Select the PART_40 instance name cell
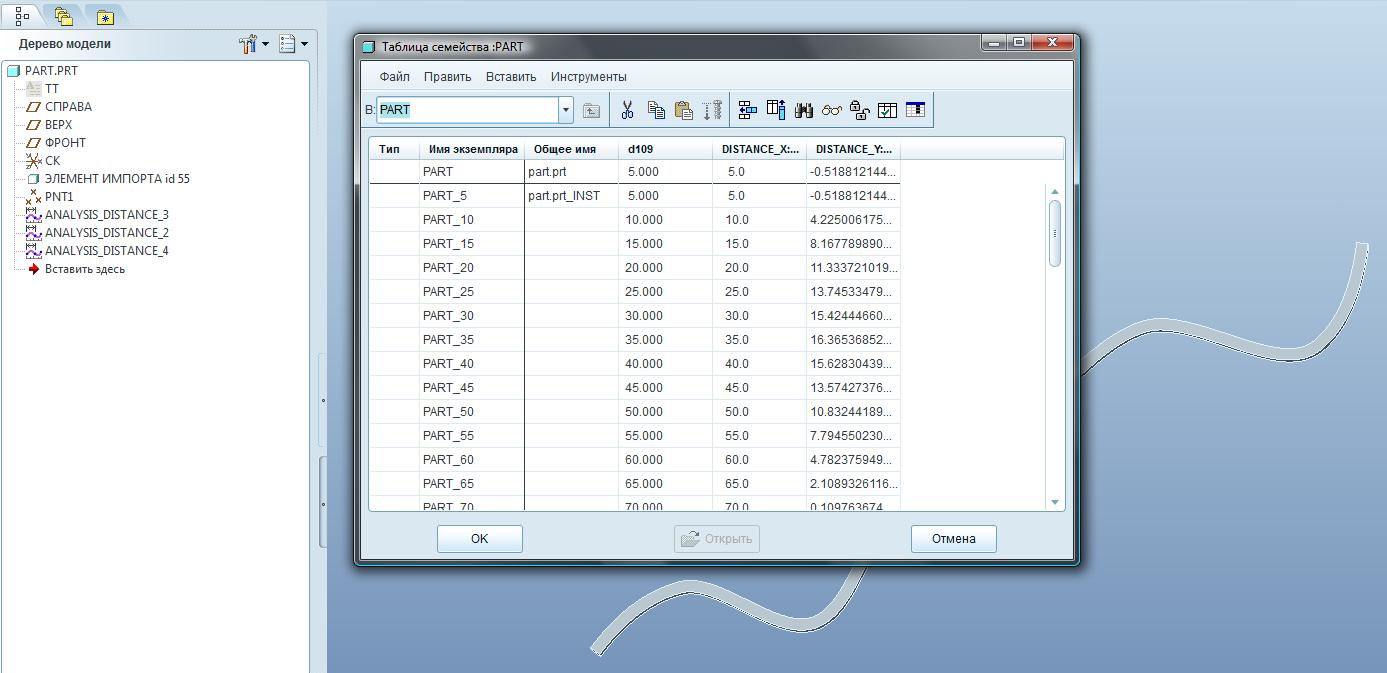The image size is (1387, 673). [472, 364]
